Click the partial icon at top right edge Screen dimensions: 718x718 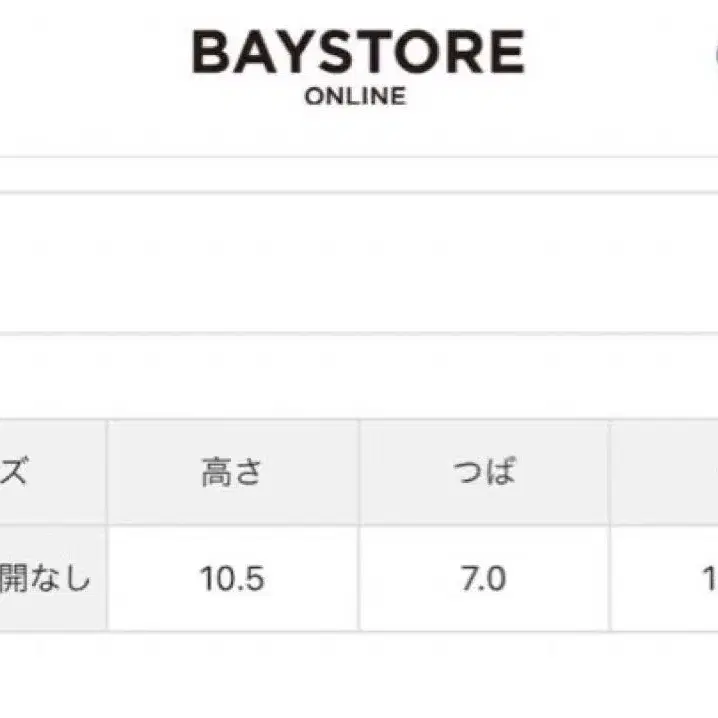[715, 55]
